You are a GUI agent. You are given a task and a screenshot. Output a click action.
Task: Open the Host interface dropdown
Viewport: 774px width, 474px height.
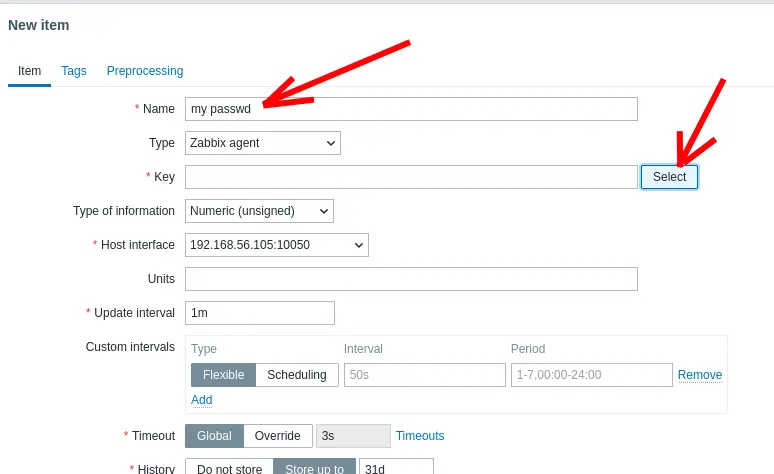[x=277, y=245]
